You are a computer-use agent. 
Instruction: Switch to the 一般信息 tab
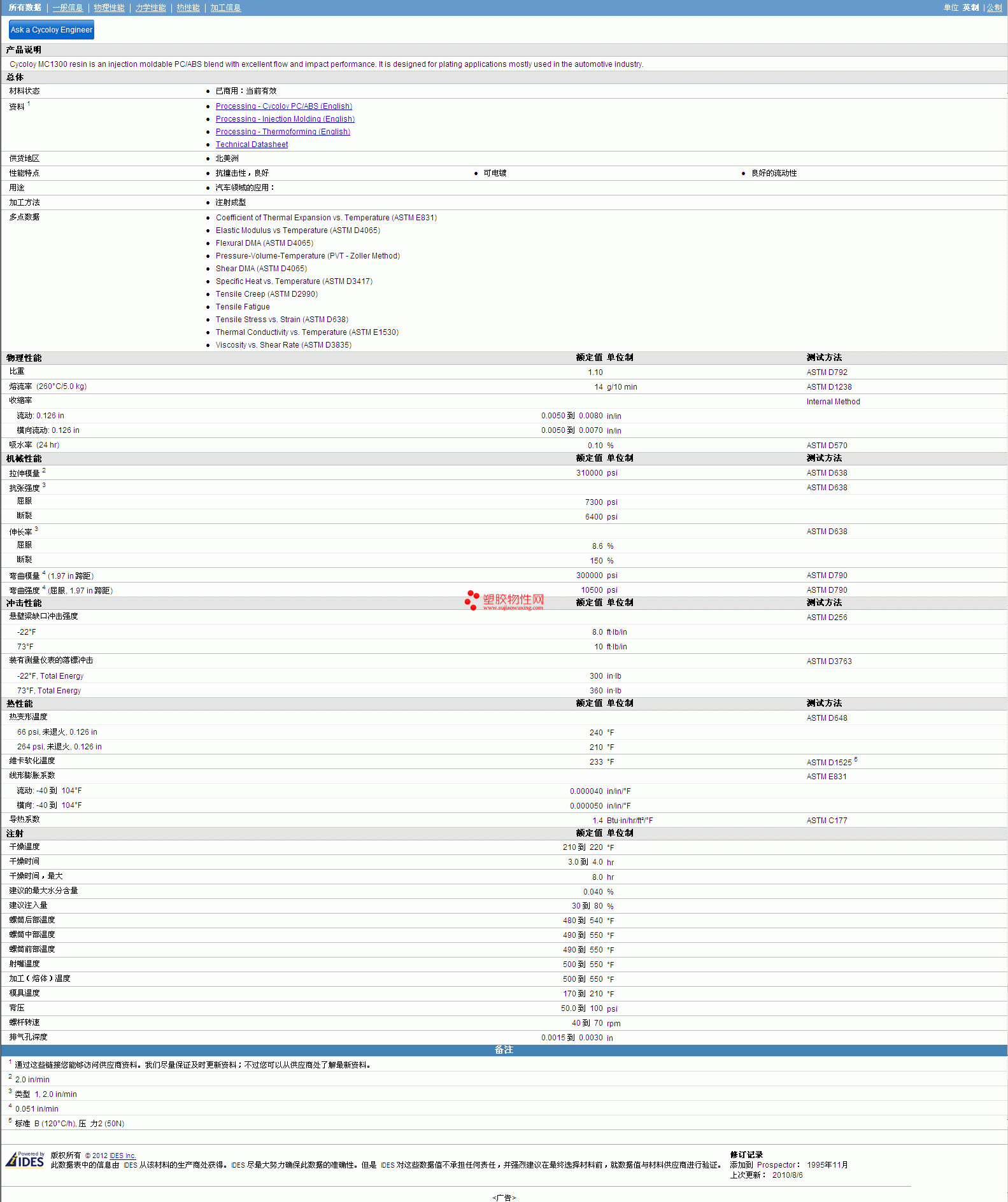tap(68, 8)
